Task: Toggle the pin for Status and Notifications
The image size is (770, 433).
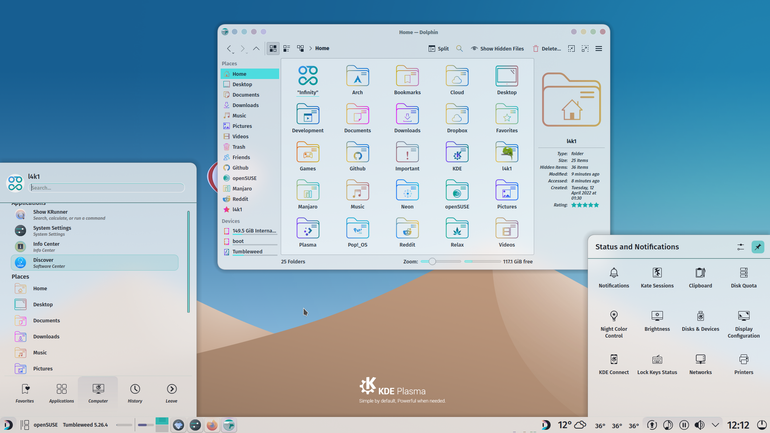Action: 757,247
